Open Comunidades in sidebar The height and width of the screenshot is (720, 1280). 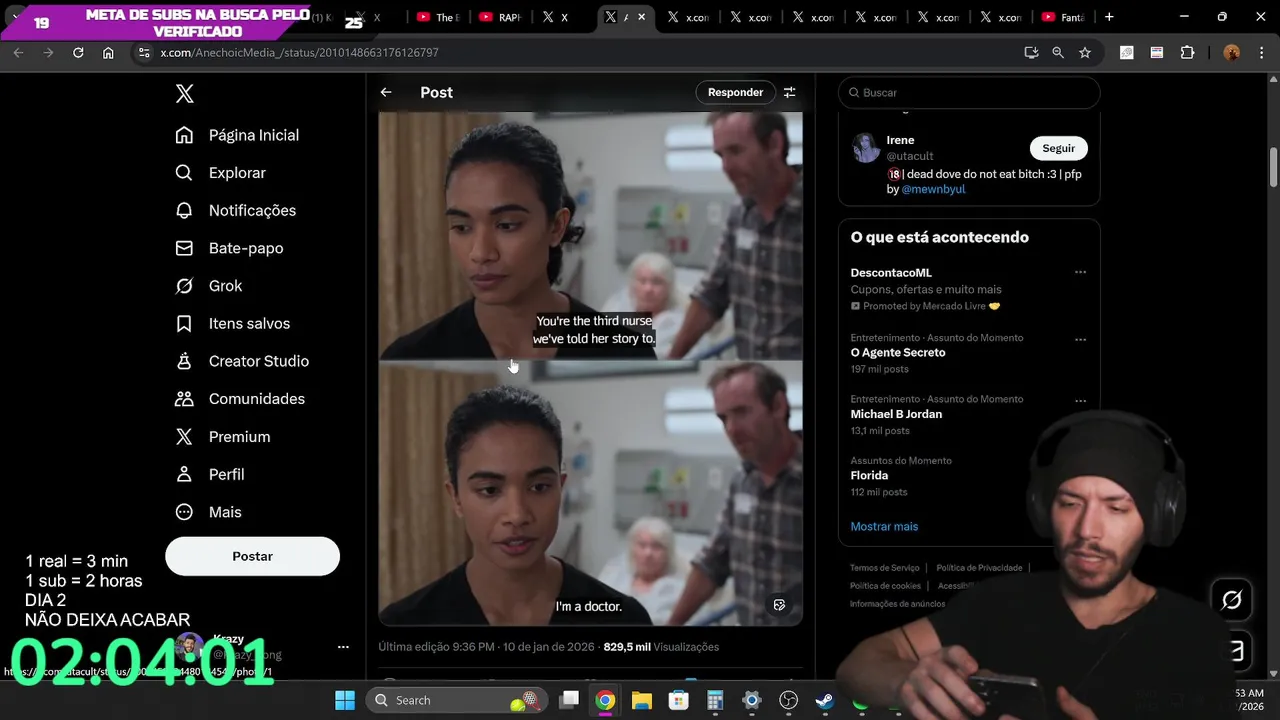point(240,399)
